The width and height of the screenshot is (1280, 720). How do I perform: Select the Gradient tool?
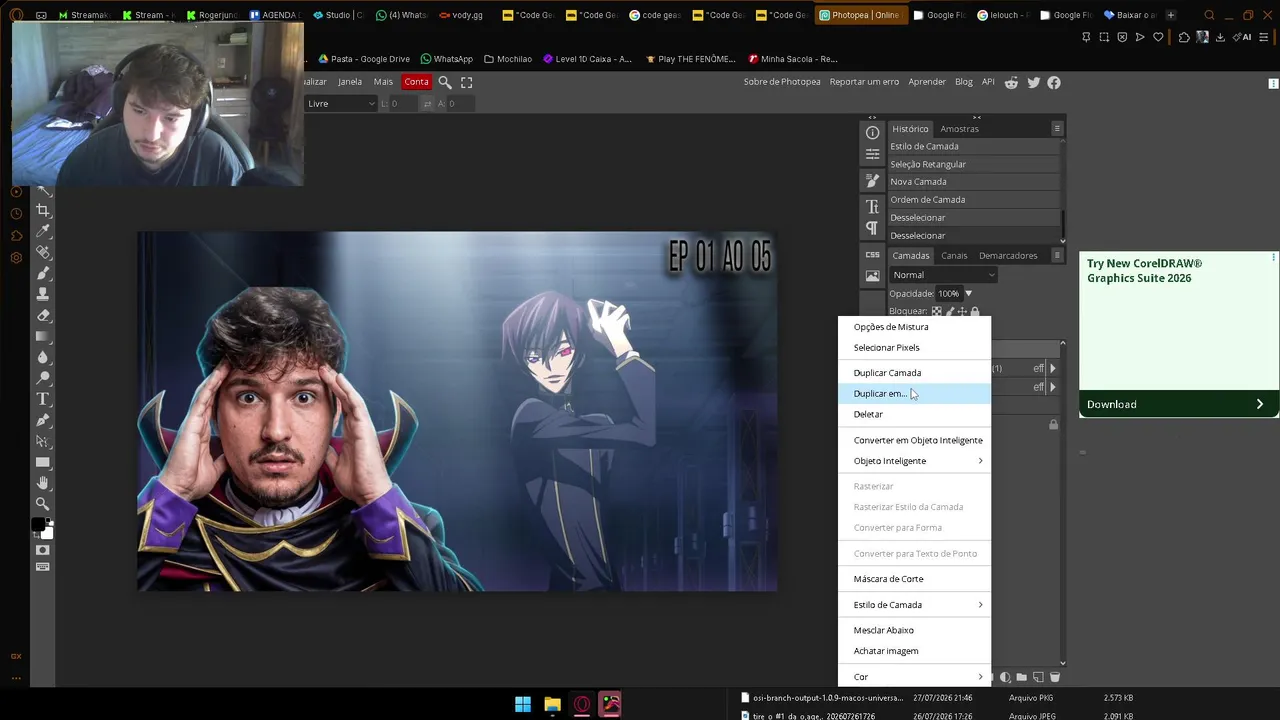43,336
